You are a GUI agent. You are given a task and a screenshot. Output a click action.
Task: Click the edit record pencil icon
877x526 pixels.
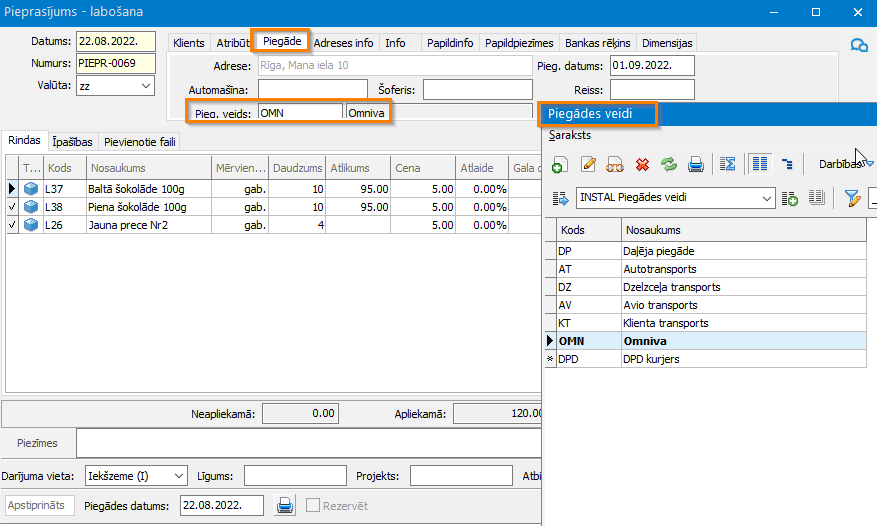click(589, 164)
